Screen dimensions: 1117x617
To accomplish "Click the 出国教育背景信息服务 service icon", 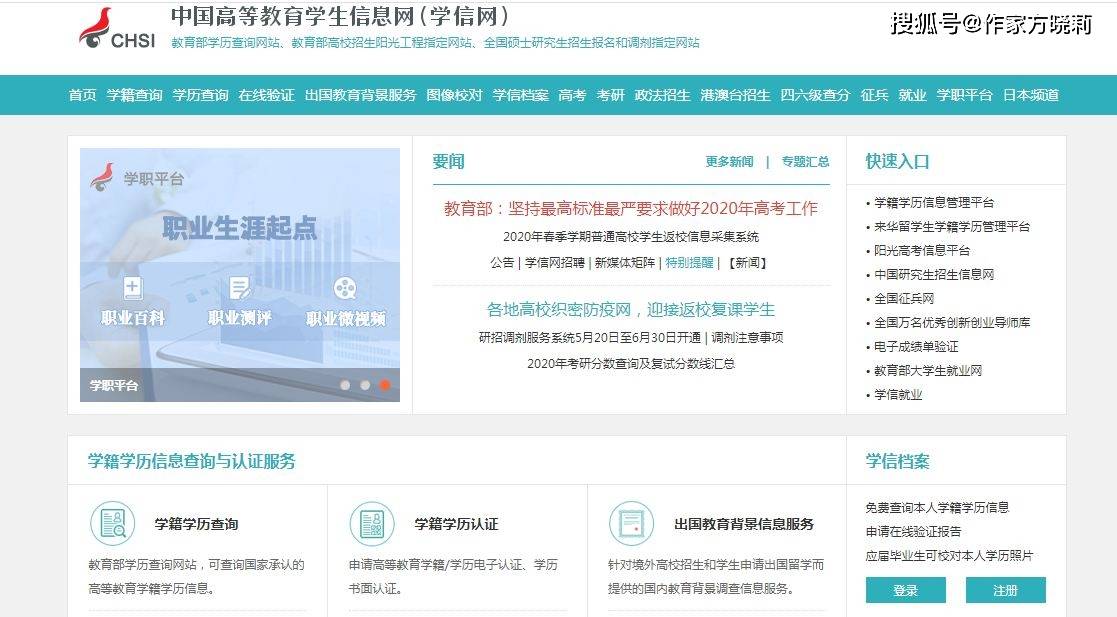I will tap(631, 524).
